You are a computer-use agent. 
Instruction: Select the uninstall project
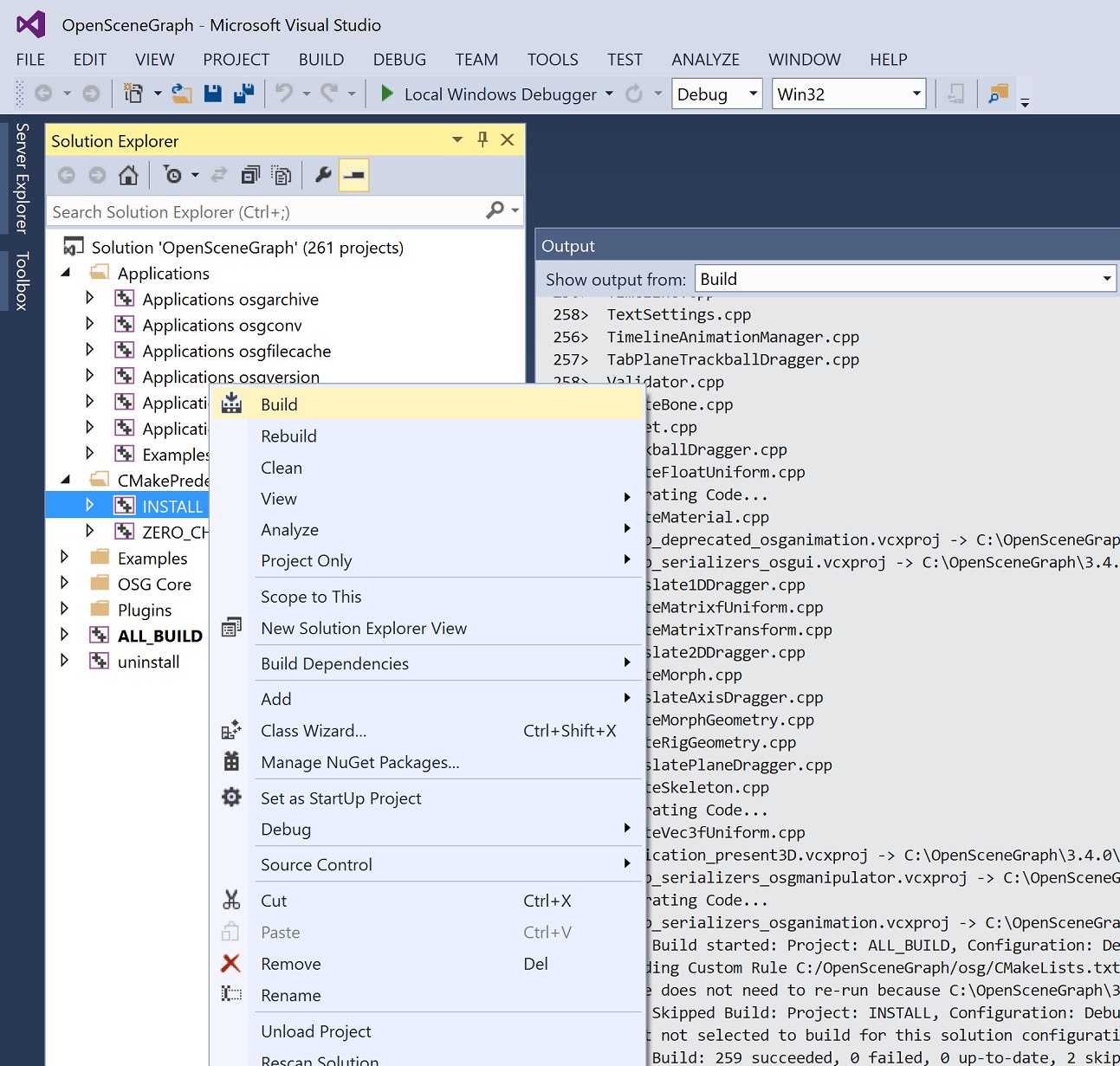coord(148,662)
